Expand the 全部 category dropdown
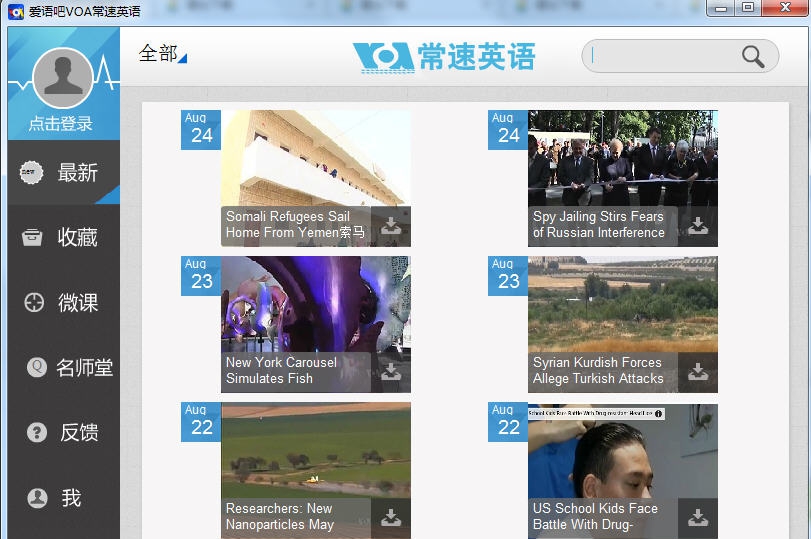This screenshot has width=811, height=539. coord(162,54)
